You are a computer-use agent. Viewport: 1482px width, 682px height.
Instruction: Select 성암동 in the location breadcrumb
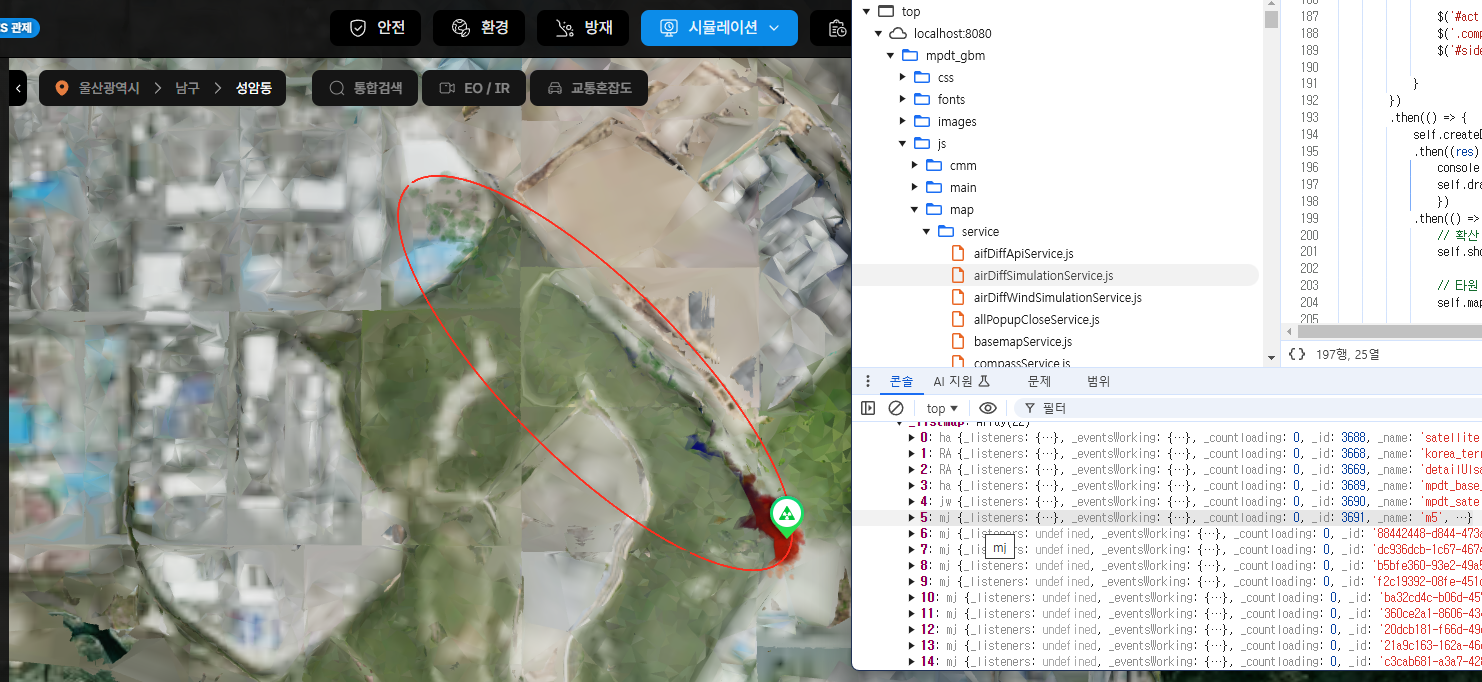(254, 88)
